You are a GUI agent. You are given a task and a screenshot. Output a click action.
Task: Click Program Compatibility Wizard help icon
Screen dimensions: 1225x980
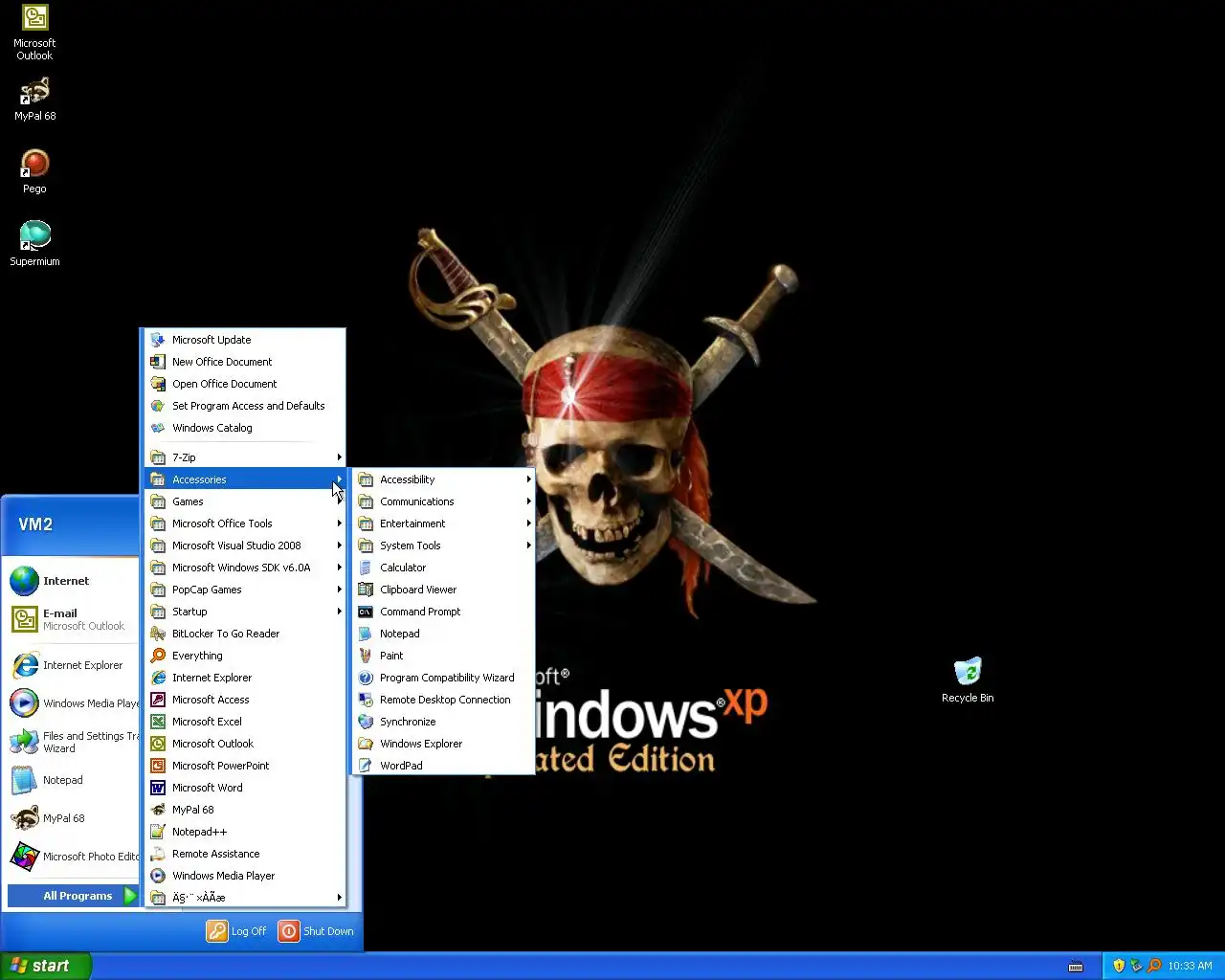click(x=366, y=678)
